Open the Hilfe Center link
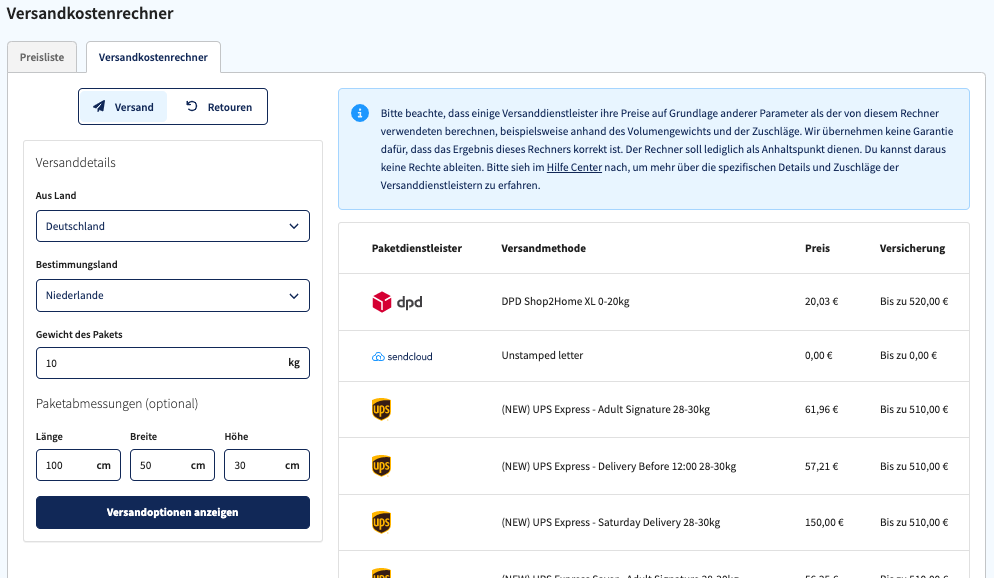This screenshot has height=578, width=994. pos(574,167)
